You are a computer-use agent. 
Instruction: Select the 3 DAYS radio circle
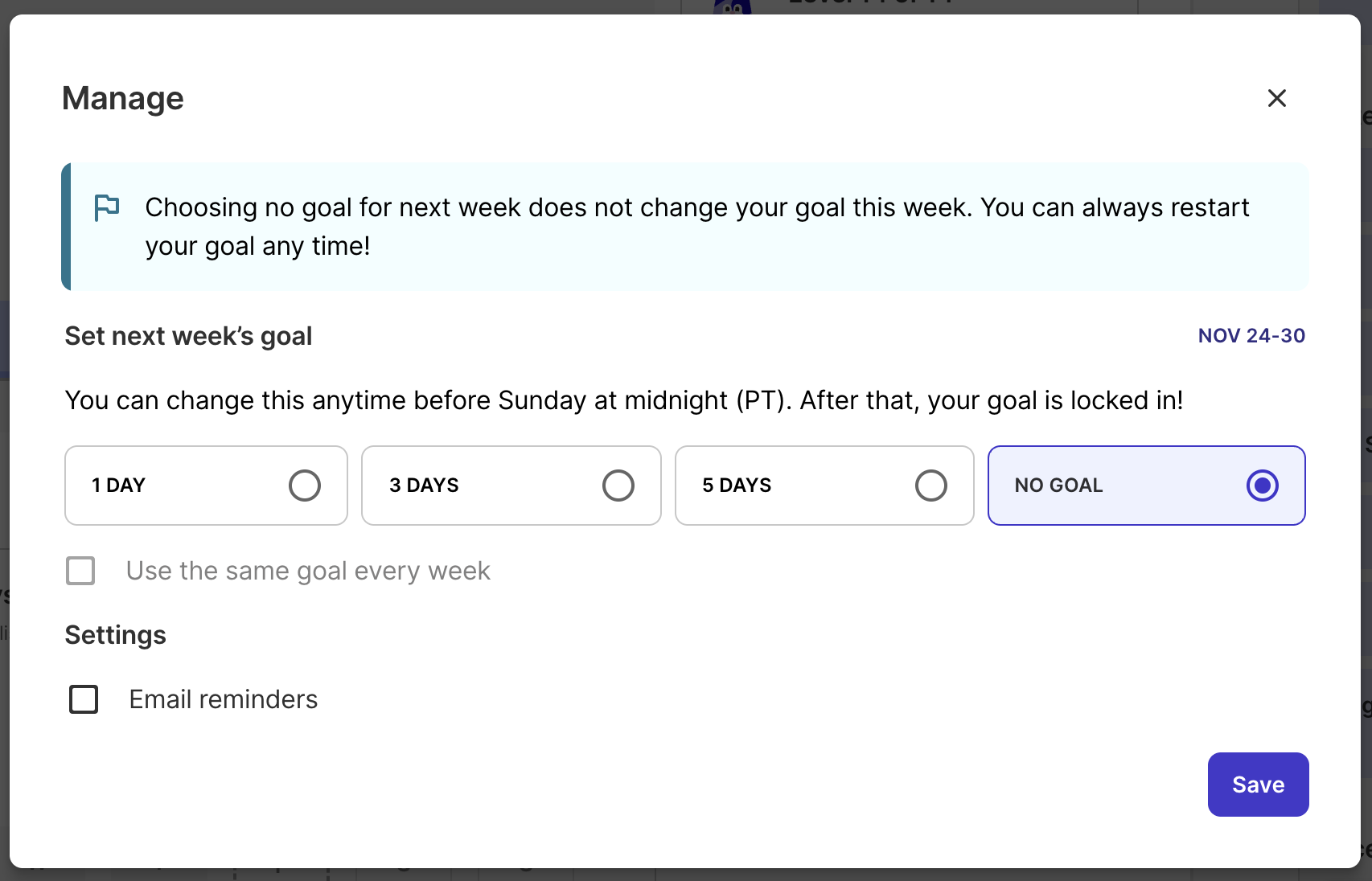[x=618, y=486]
